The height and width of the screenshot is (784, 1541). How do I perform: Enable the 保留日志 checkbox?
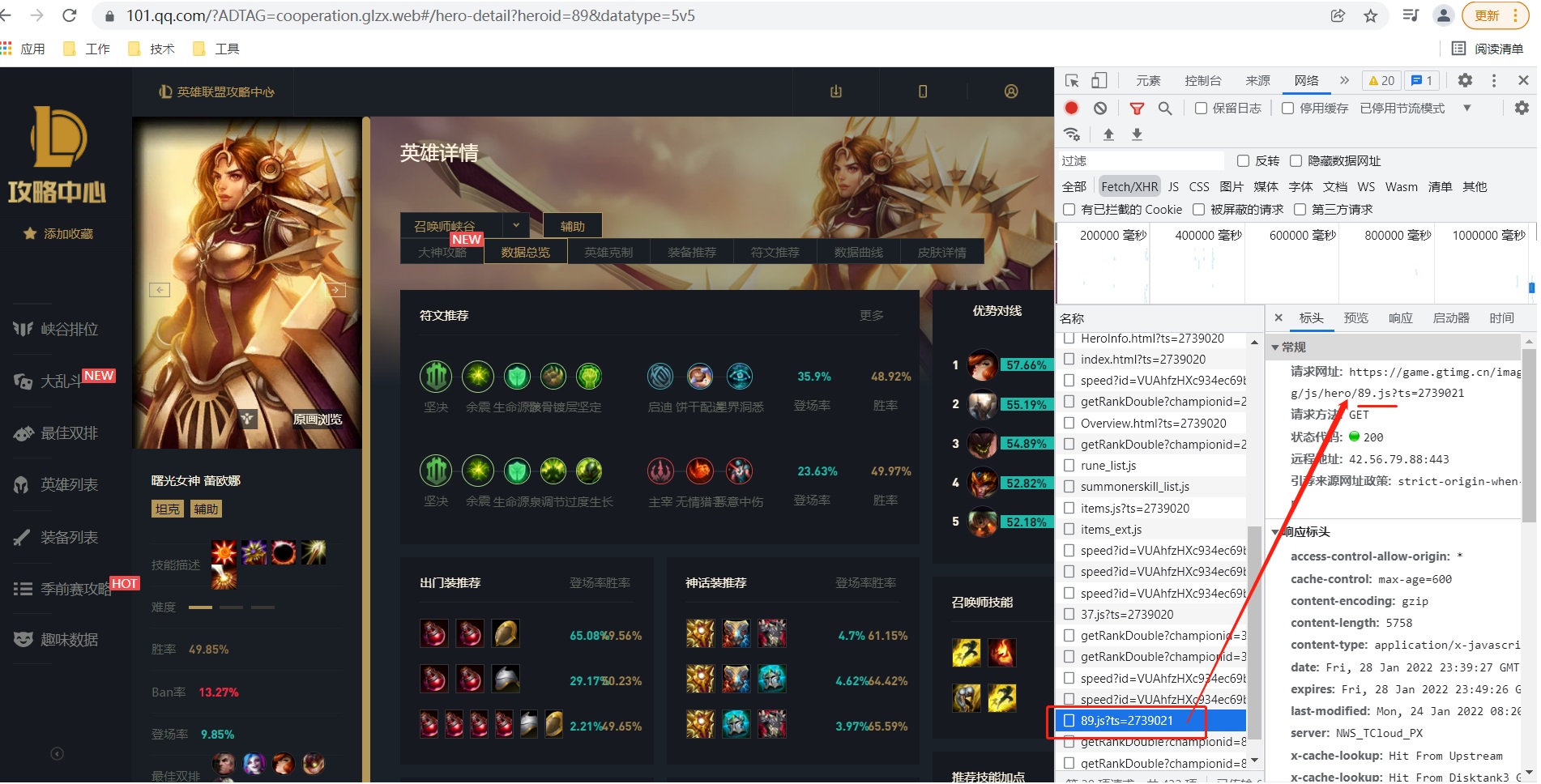pos(1202,108)
